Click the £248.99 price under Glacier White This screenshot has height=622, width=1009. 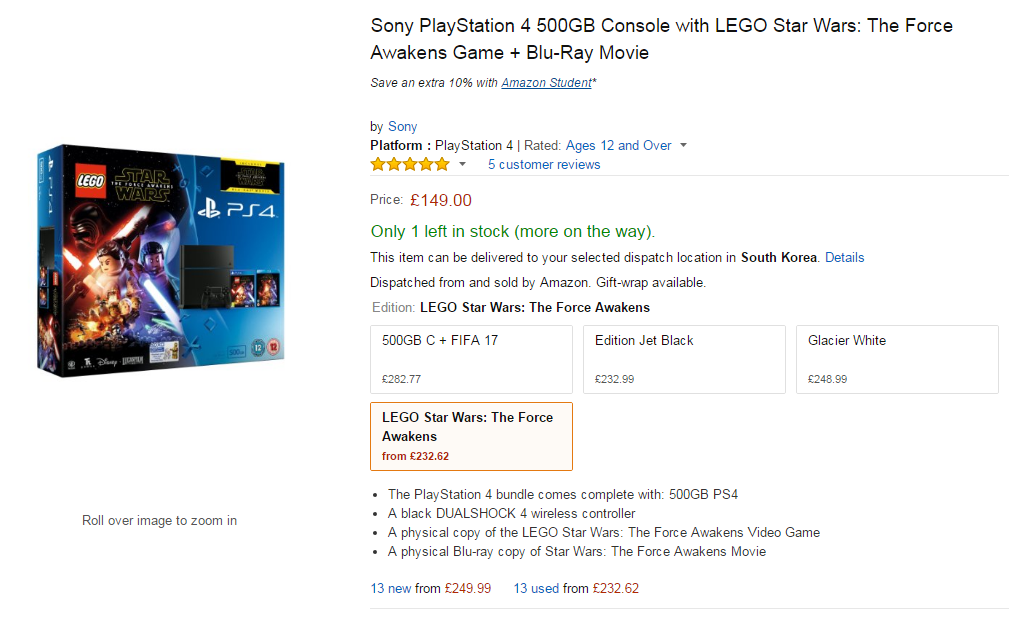(827, 380)
